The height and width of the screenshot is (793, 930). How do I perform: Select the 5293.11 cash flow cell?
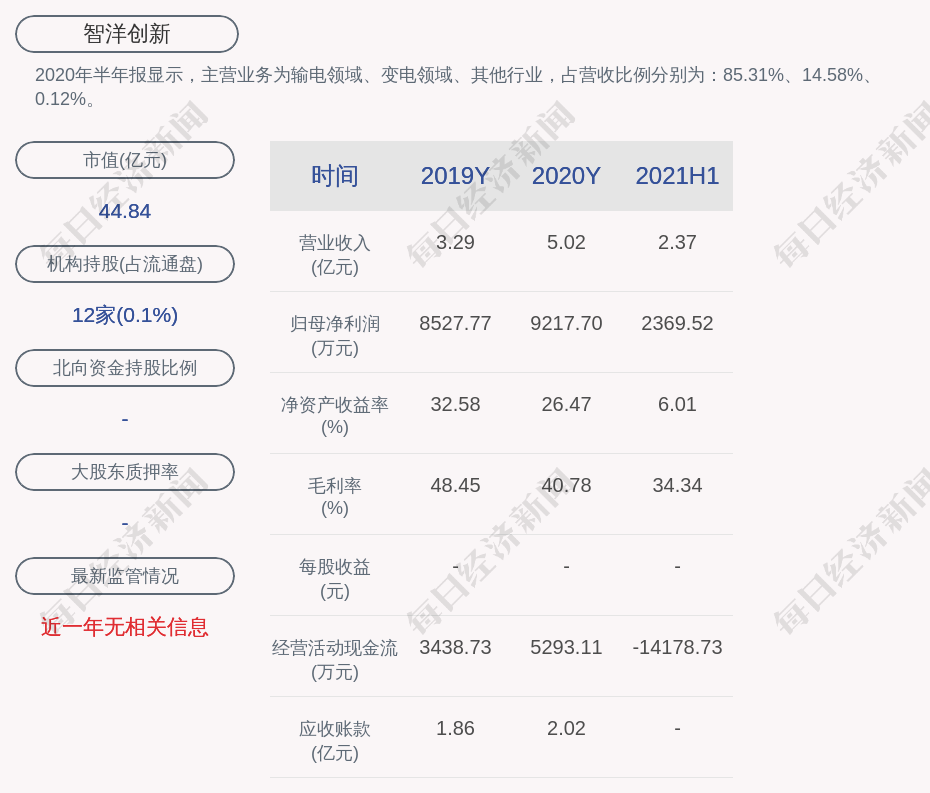click(x=566, y=647)
